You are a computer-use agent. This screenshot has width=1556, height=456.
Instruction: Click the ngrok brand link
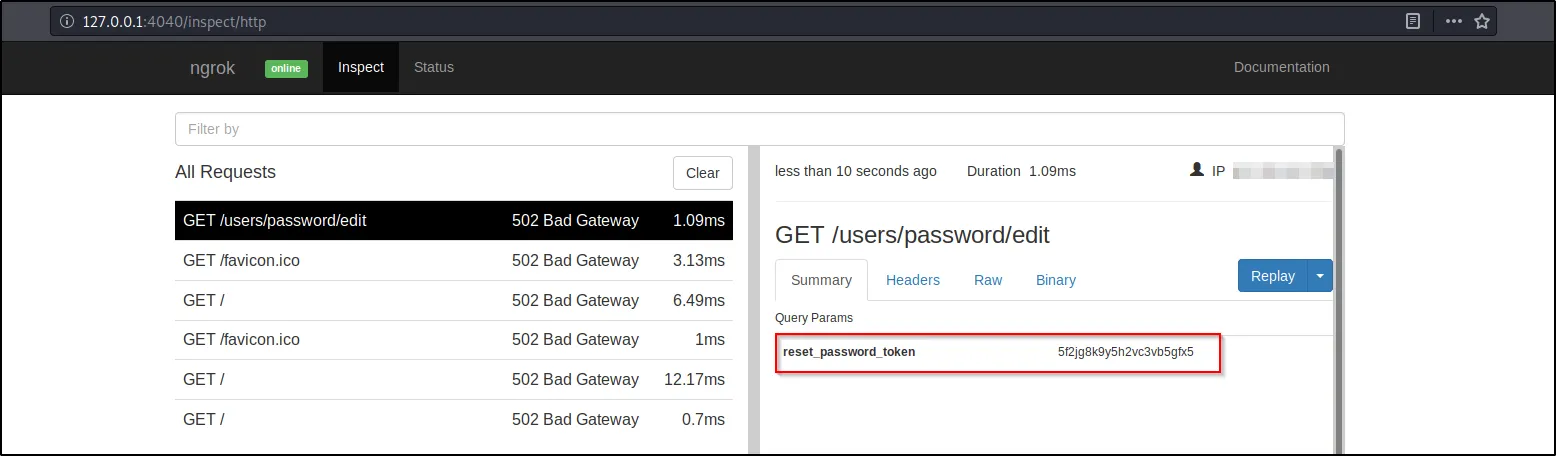pos(212,68)
